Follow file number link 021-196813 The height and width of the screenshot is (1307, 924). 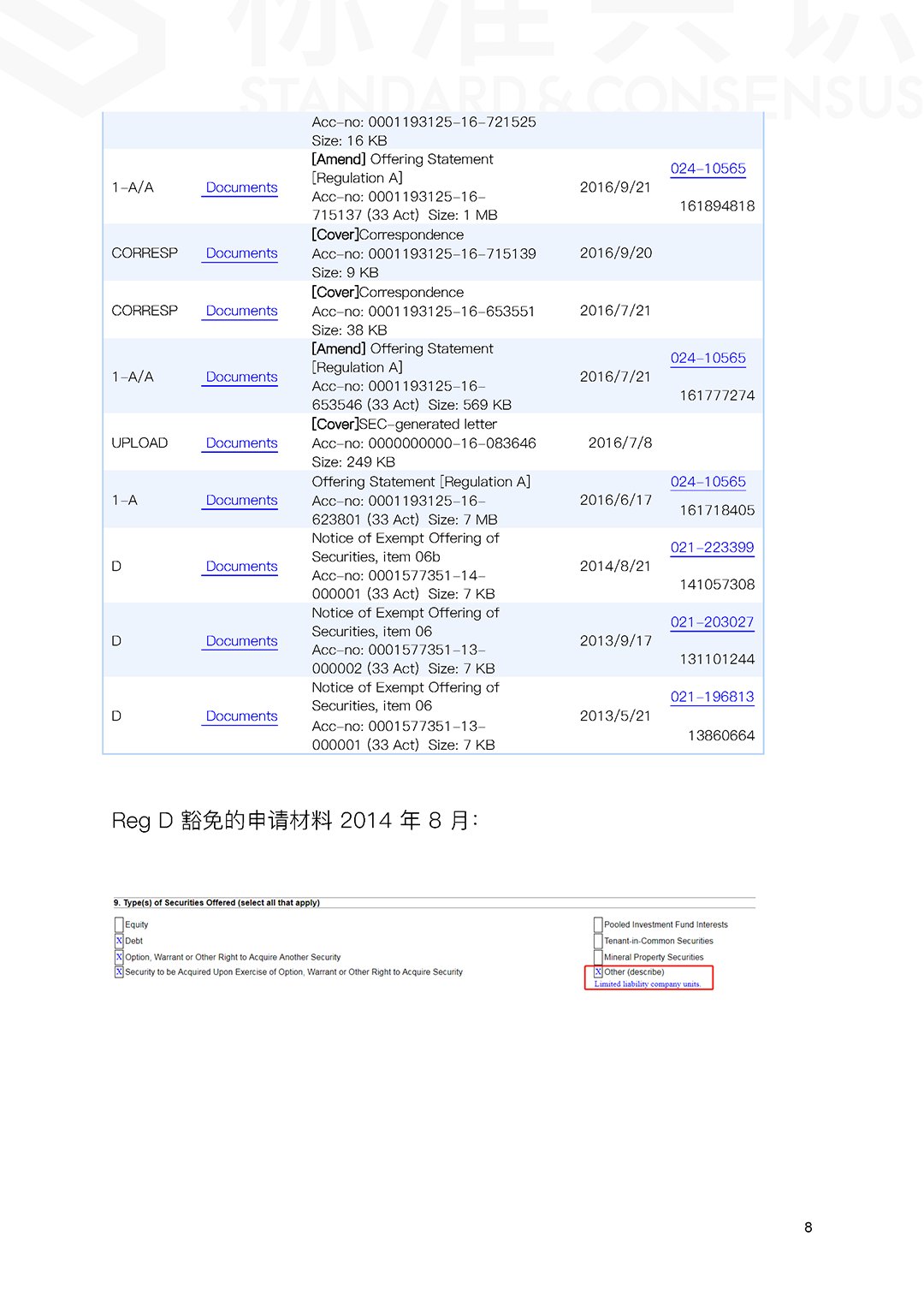(712, 697)
